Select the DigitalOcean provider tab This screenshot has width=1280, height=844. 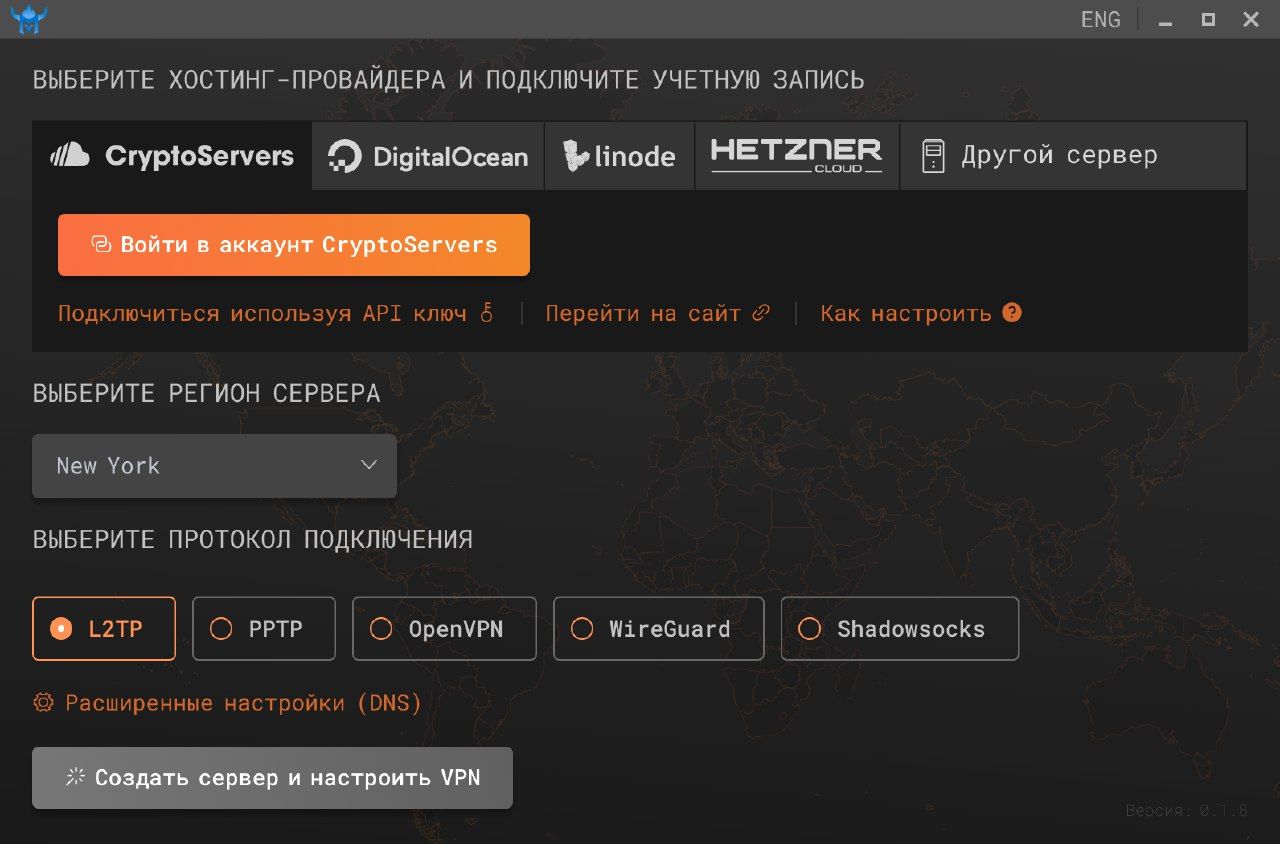coord(428,156)
